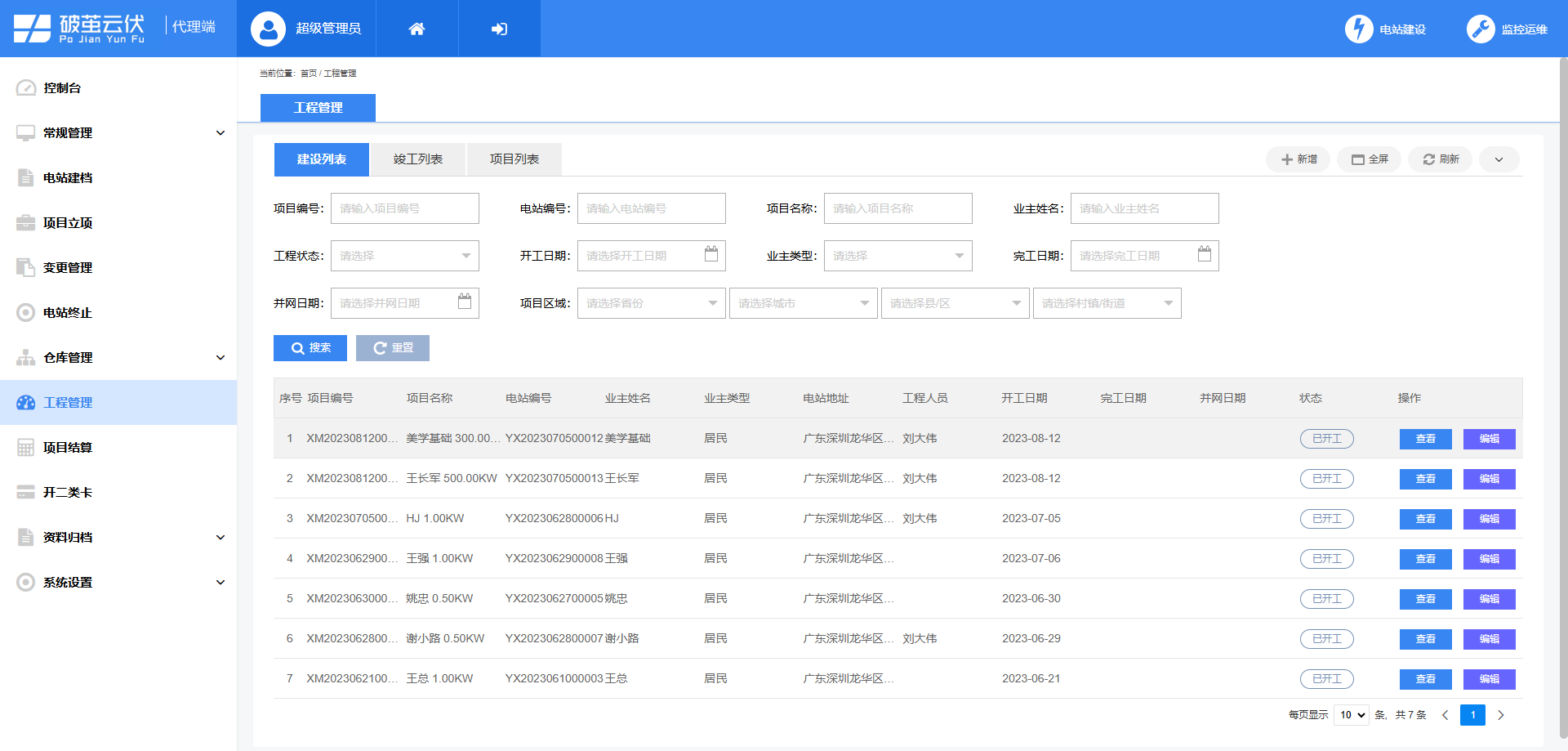1568x751 pixels.
Task: Open the 控制台 dashboard via its sidebar icon
Action: [x=25, y=87]
